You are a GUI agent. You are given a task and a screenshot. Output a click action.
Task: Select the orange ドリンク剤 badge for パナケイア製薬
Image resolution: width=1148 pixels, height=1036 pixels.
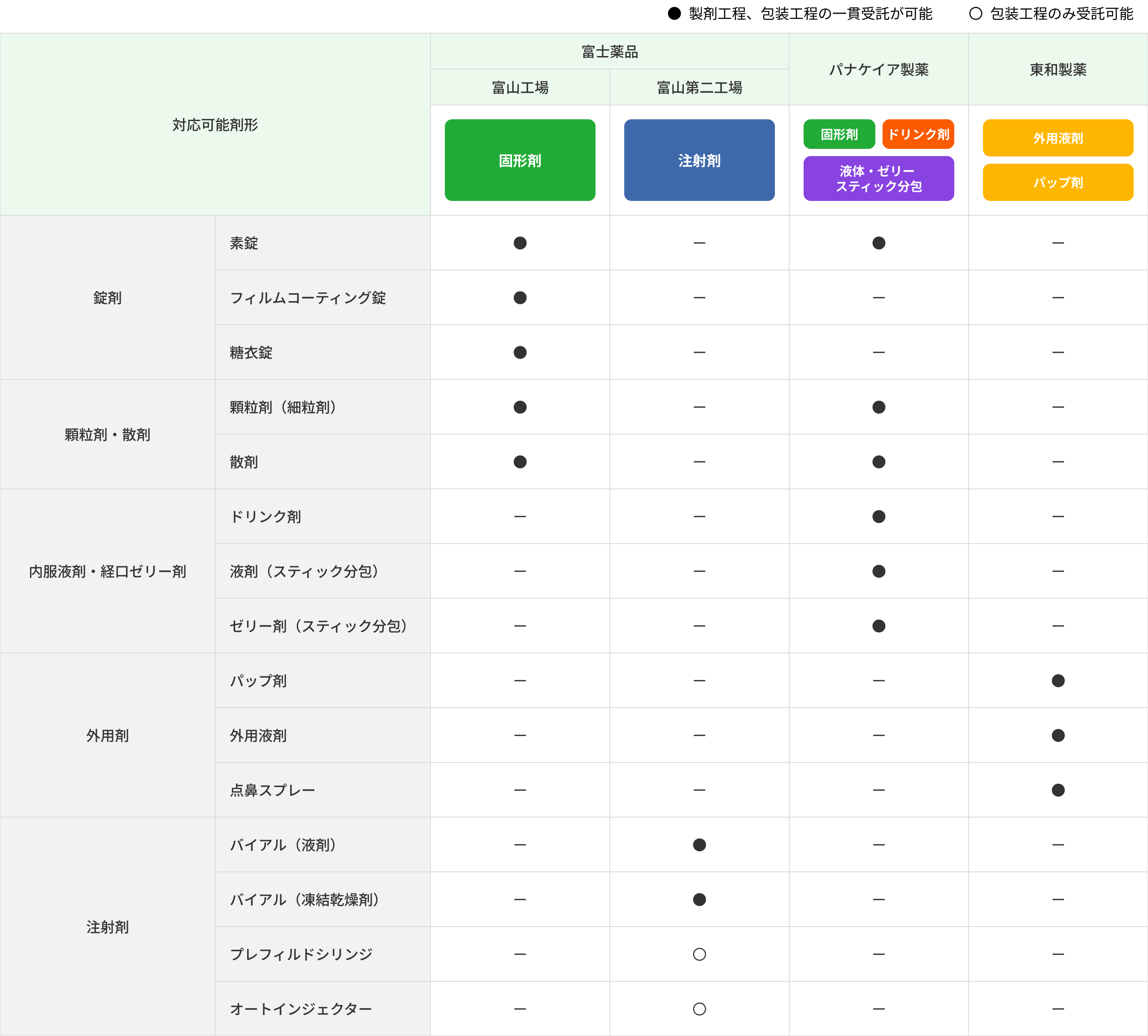tap(918, 135)
